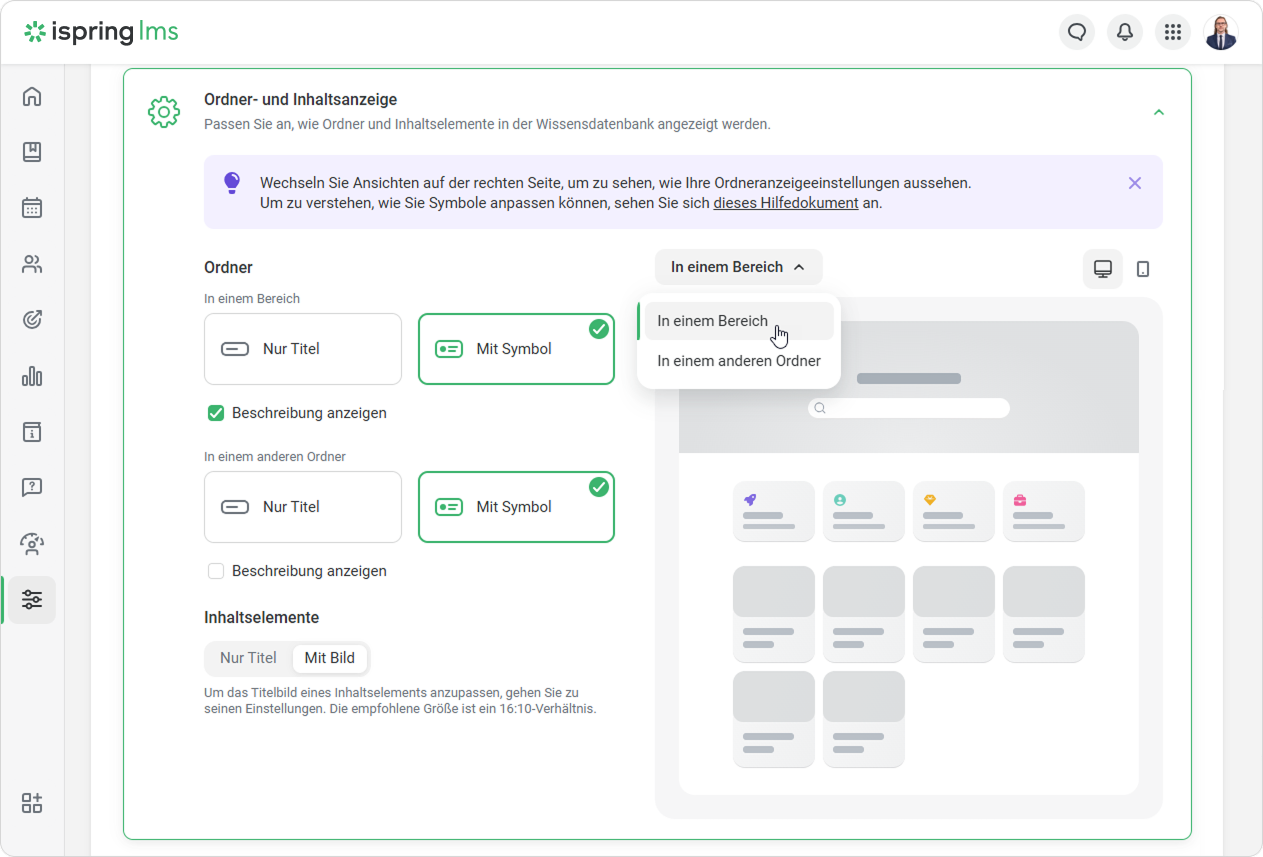
Task: Choose 'In einem Bereich' in dropdown menu
Action: pos(739,321)
